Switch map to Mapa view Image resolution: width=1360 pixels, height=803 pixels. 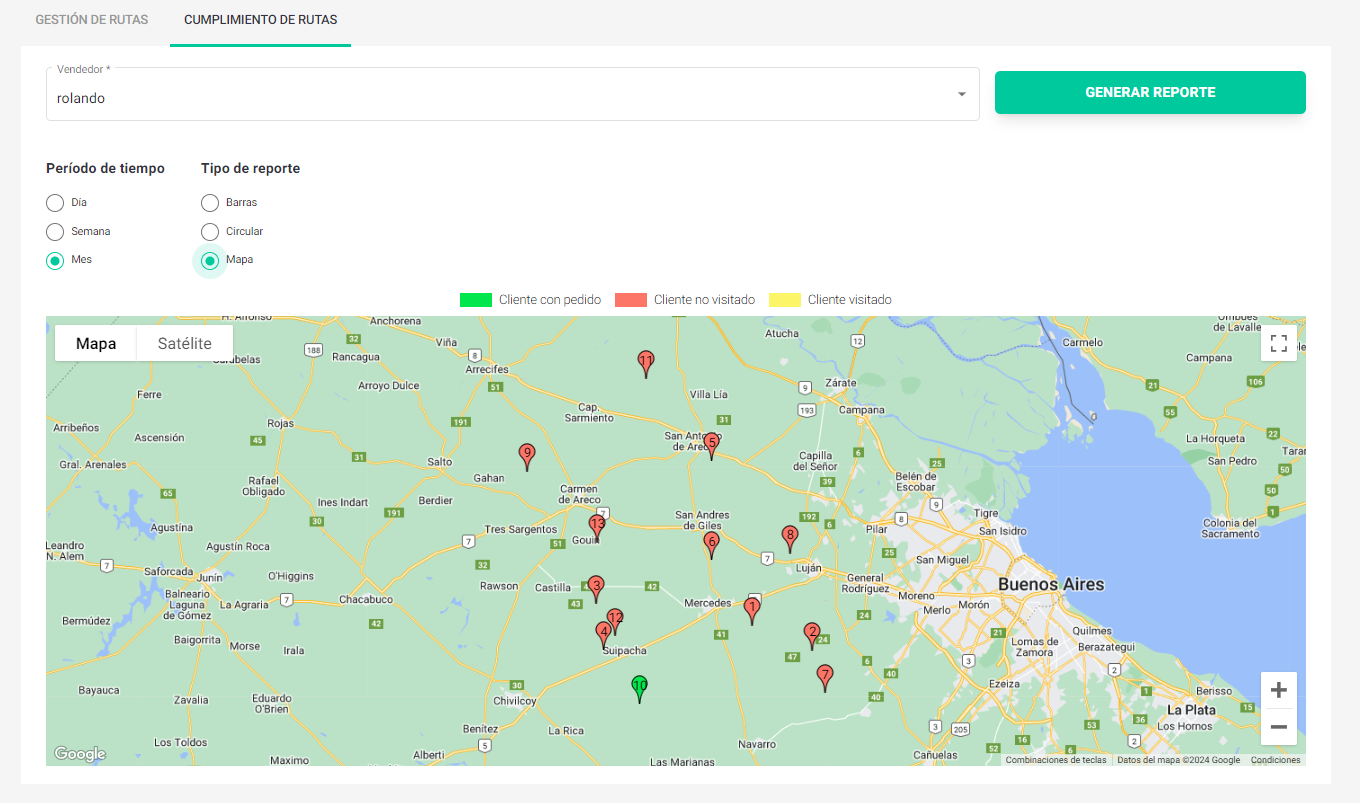[x=96, y=343]
